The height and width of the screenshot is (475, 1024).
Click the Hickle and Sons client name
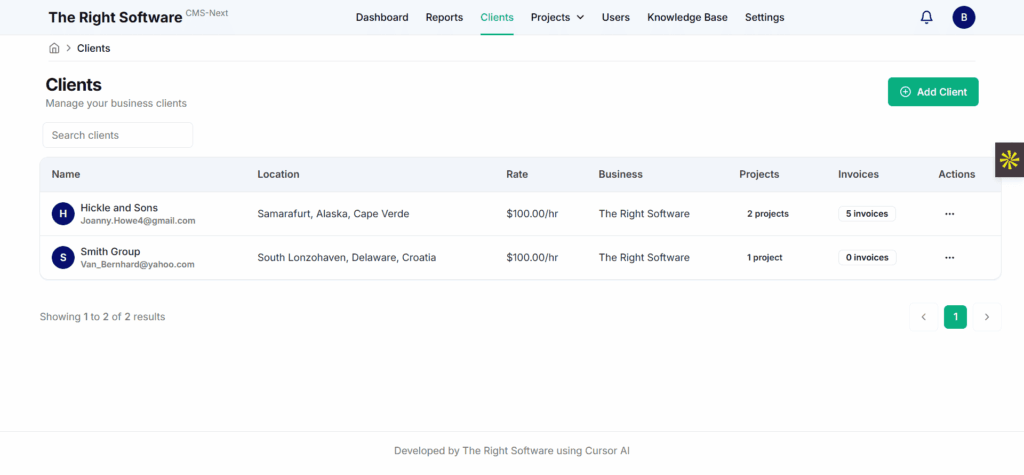pyautogui.click(x=119, y=208)
